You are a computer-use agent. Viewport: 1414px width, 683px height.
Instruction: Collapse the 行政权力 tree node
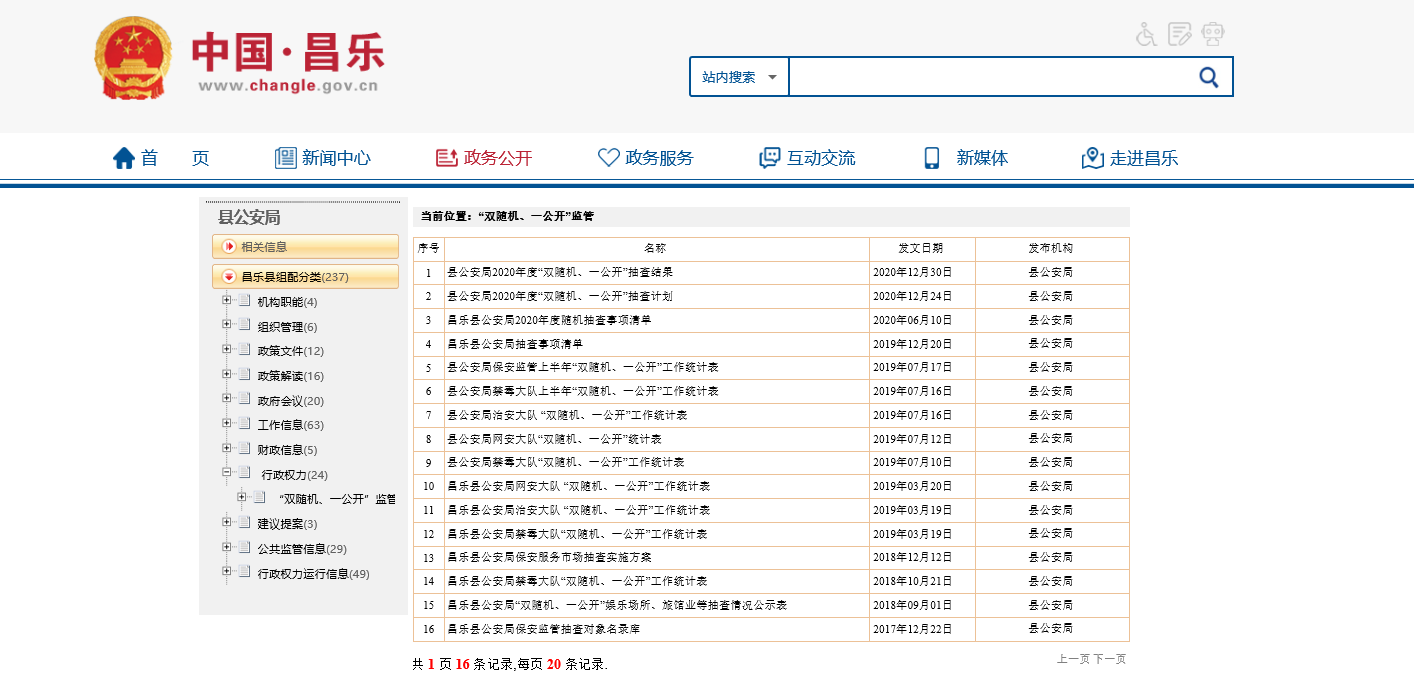(227, 473)
